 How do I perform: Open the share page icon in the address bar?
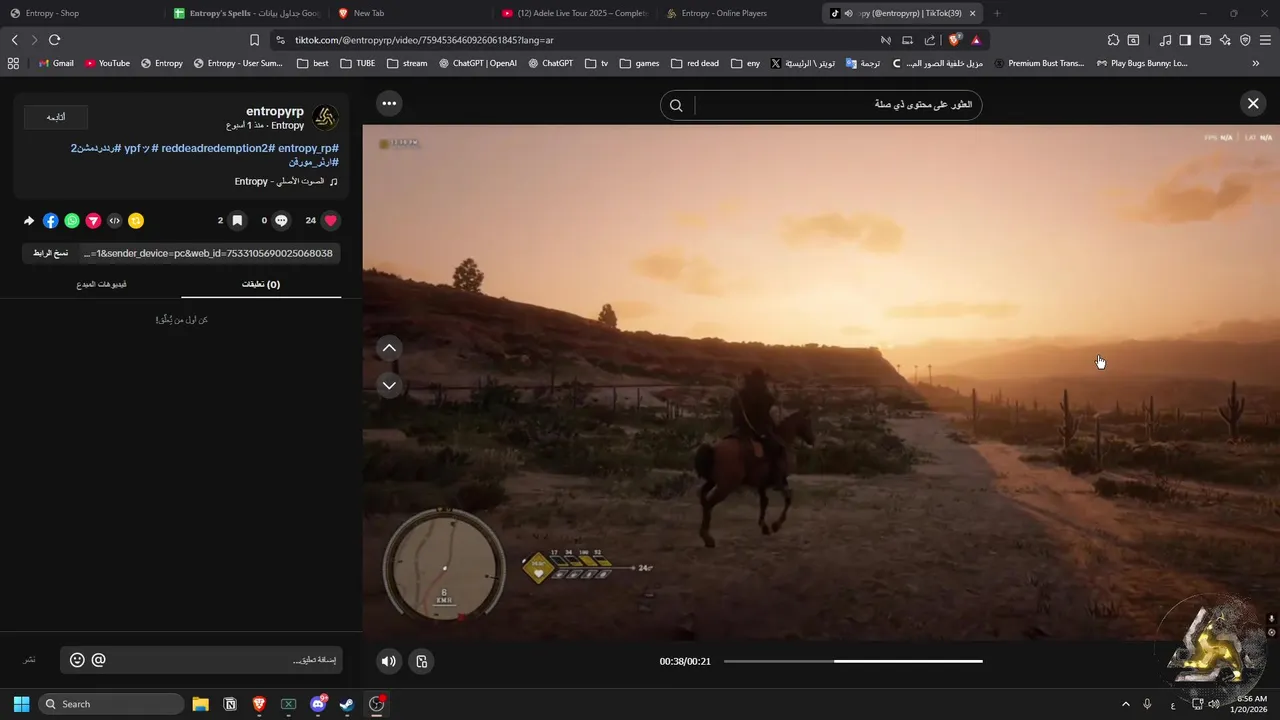point(930,40)
